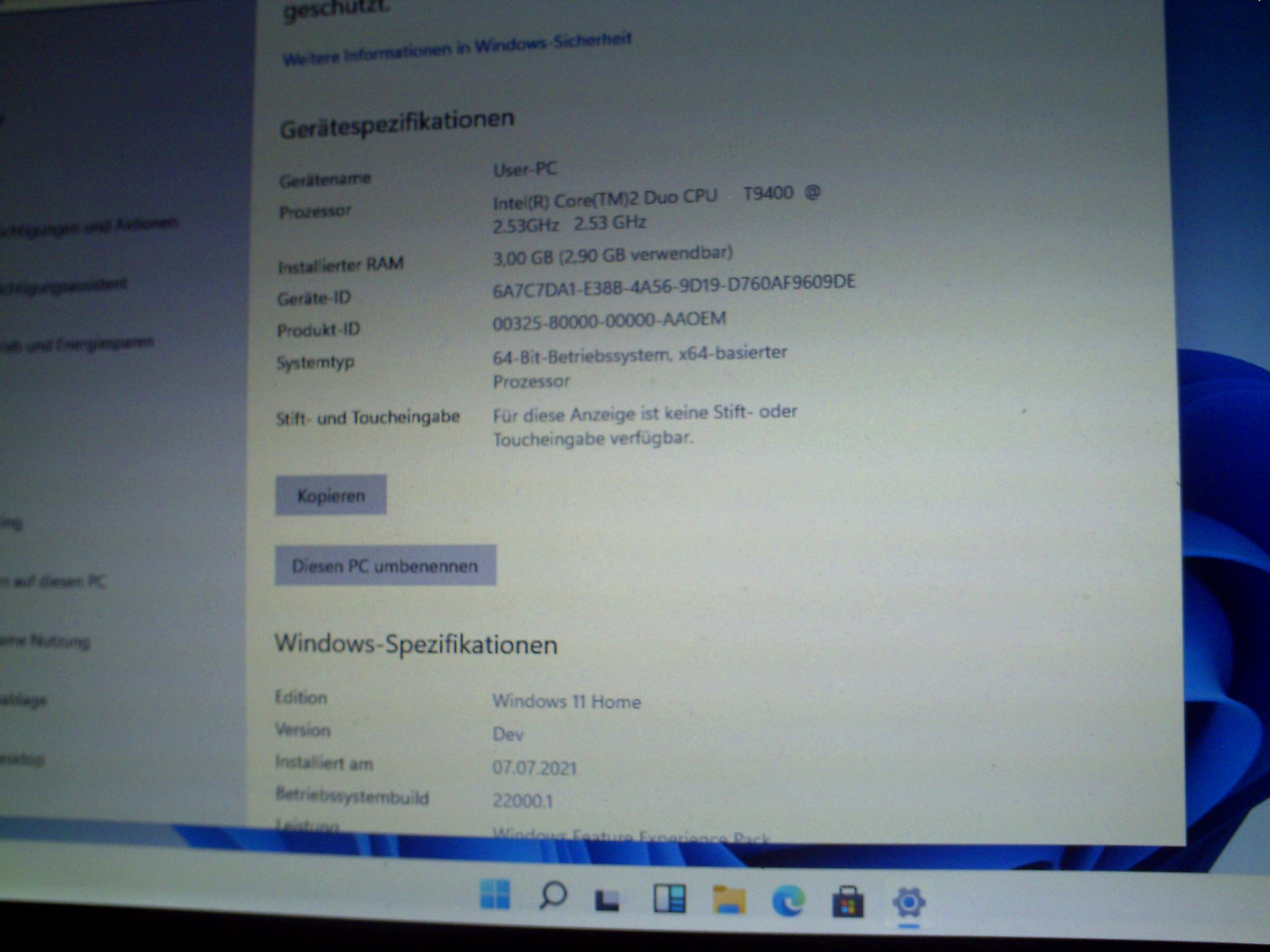
Task: Click the Geräte-ID label
Action: click(x=314, y=298)
